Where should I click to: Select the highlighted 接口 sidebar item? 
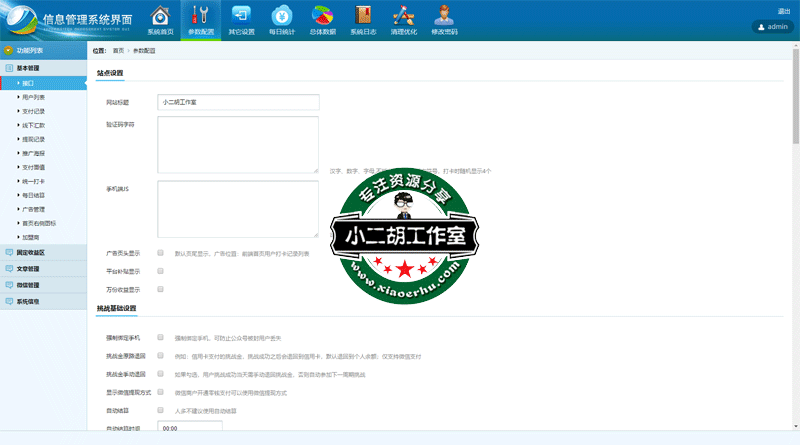[x=43, y=83]
